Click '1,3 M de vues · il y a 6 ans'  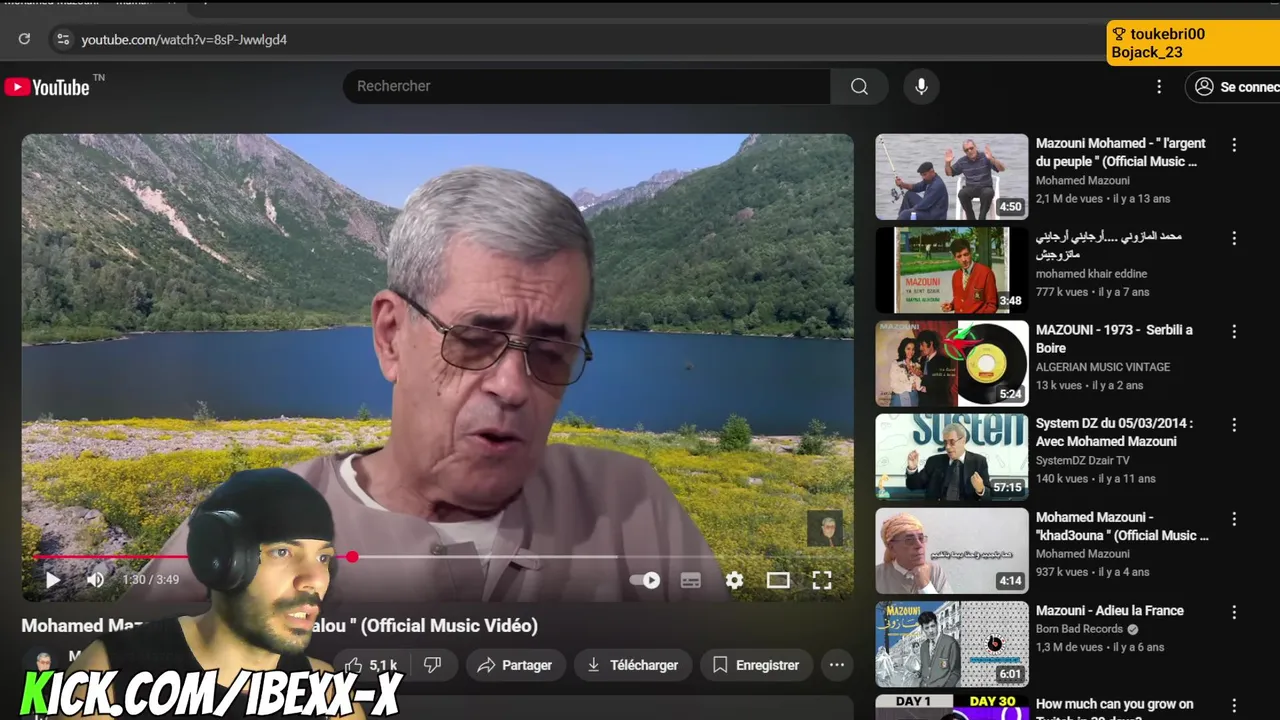[x=1100, y=647]
